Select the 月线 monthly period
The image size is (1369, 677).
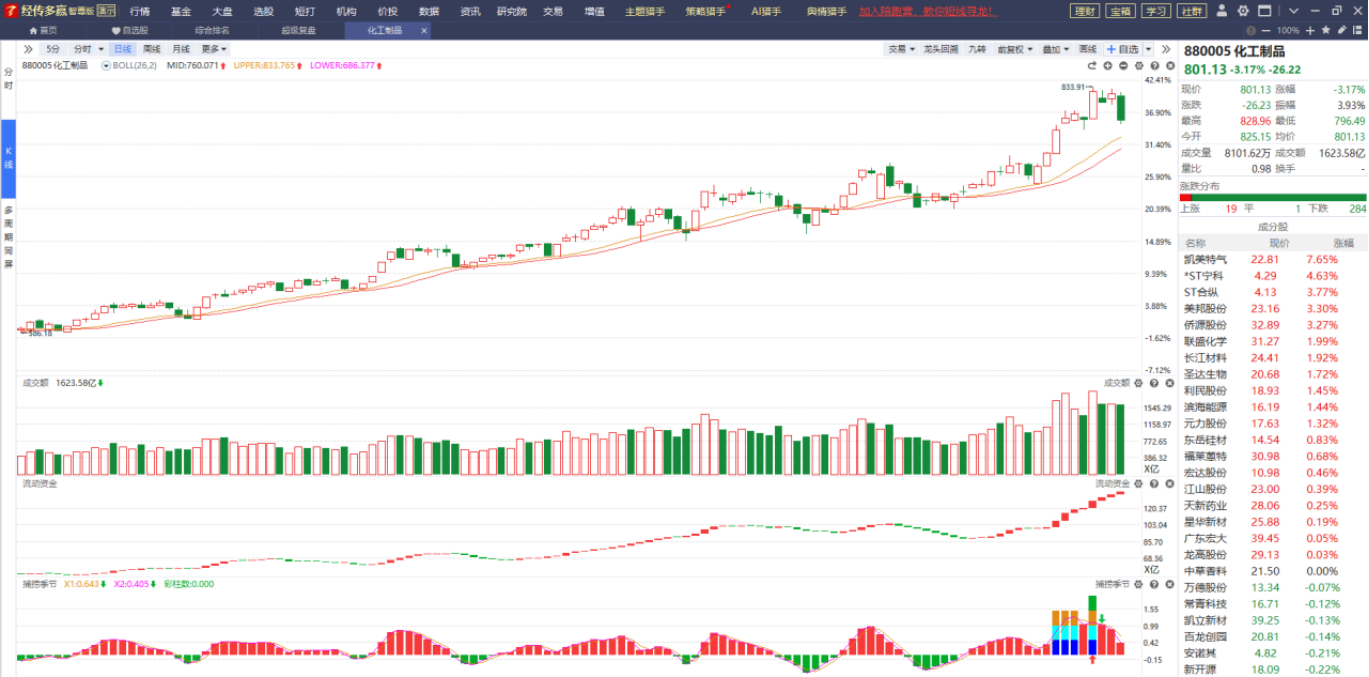(180, 49)
